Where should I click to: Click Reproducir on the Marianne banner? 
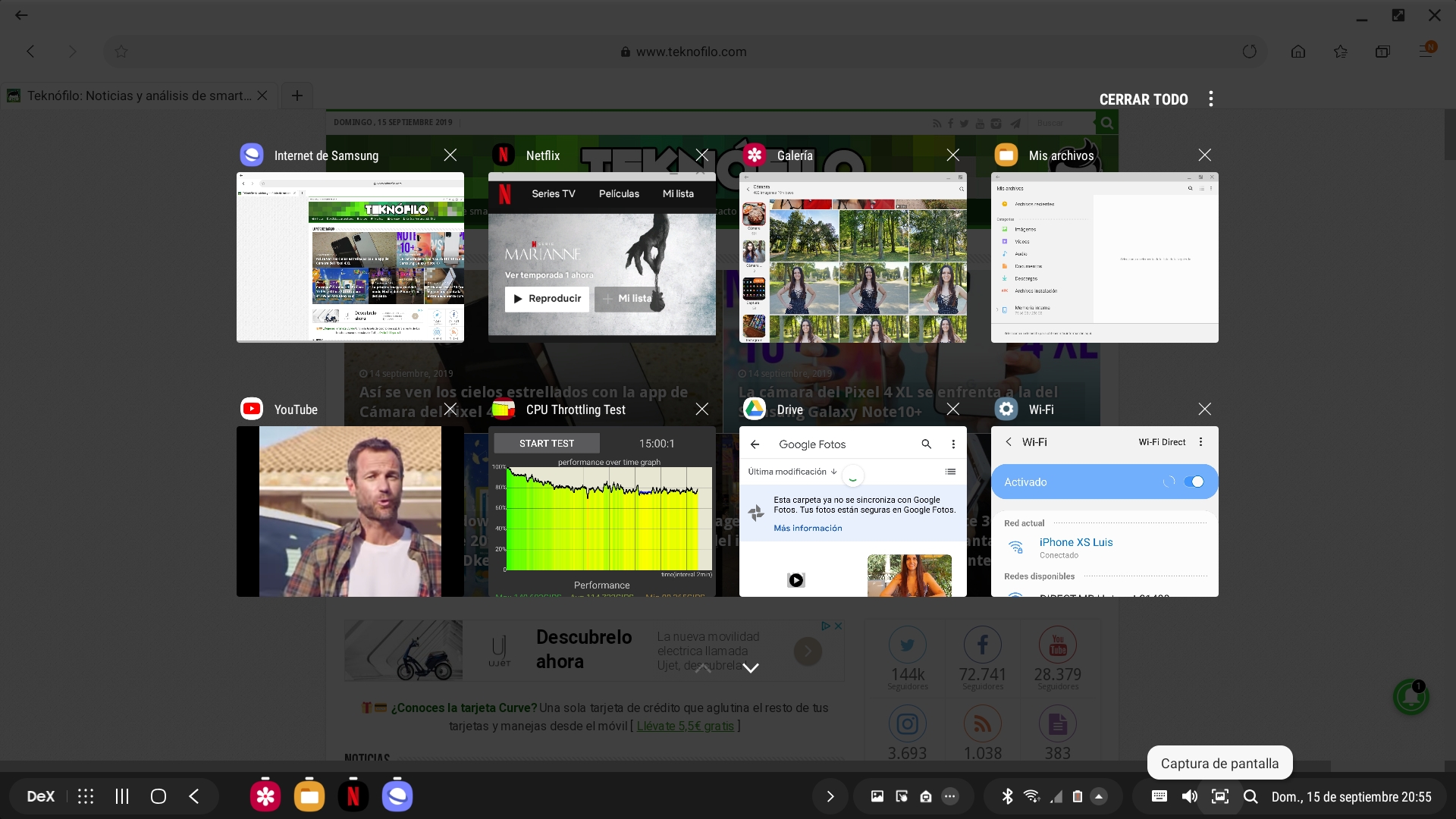pyautogui.click(x=547, y=299)
